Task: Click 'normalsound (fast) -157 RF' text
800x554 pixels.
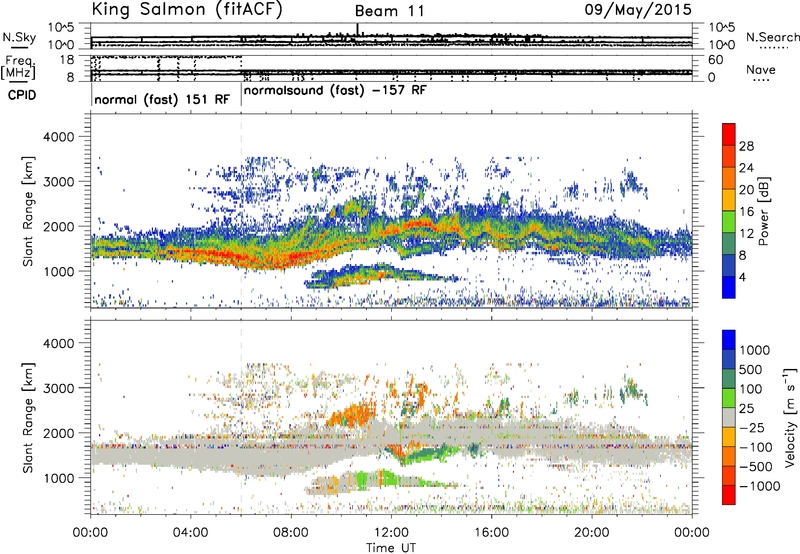Action: pyautogui.click(x=335, y=91)
